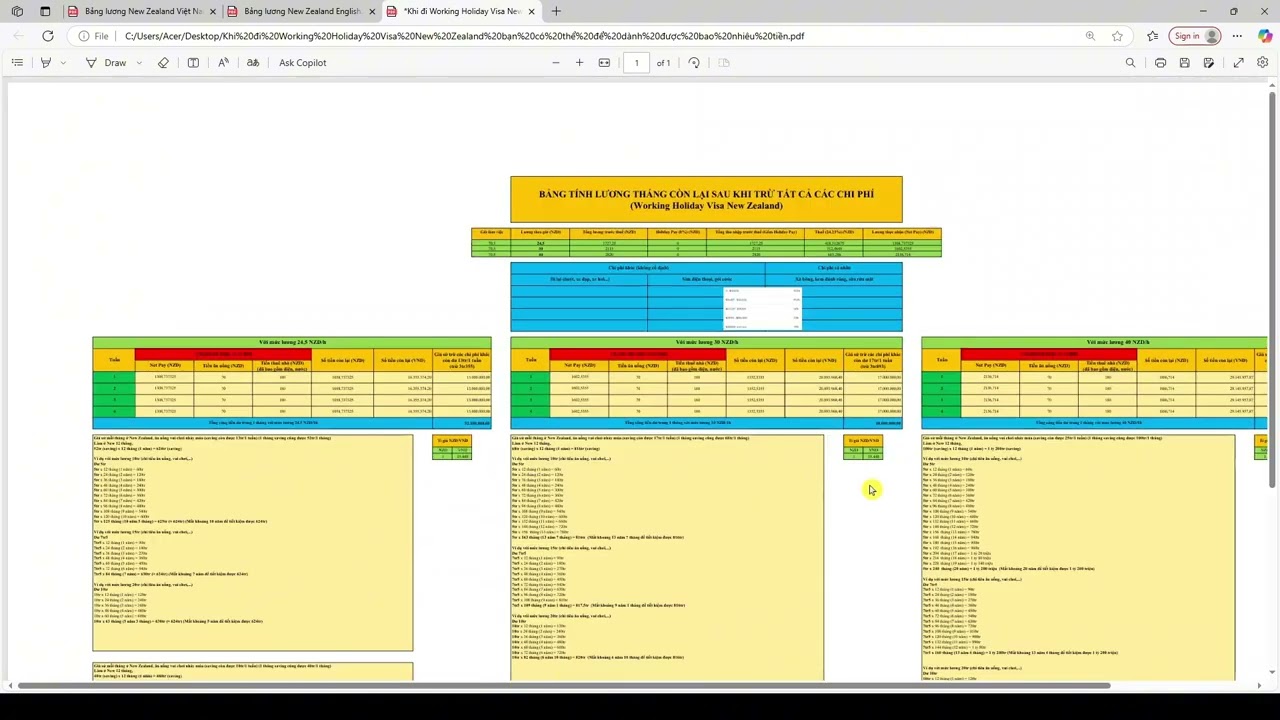Click the Sign in profile button
The width and height of the screenshot is (1280, 720).
1197,36
